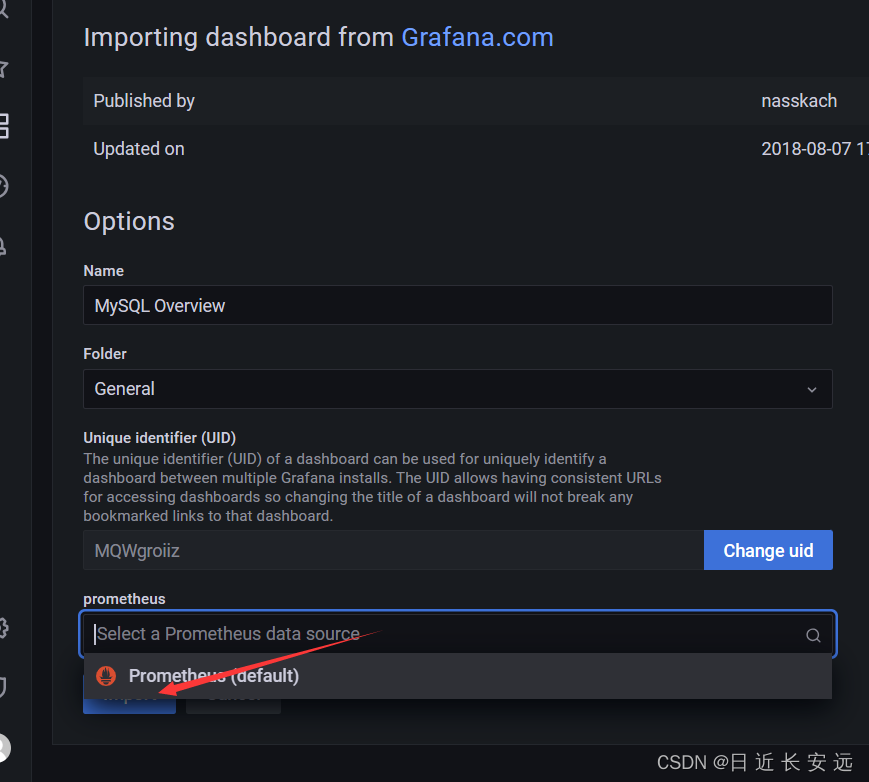Screen dimensions: 869x782
Task: Click the Change uid button
Action: coord(768,550)
